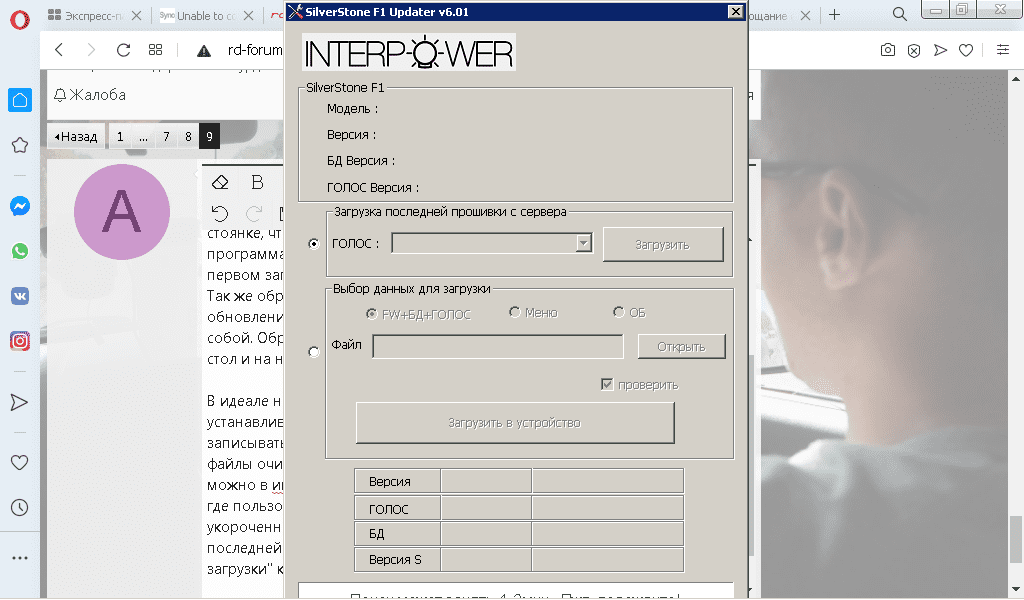The image size is (1024, 600).
Task: Search tabs with magnifier icon
Action: pos(899,14)
